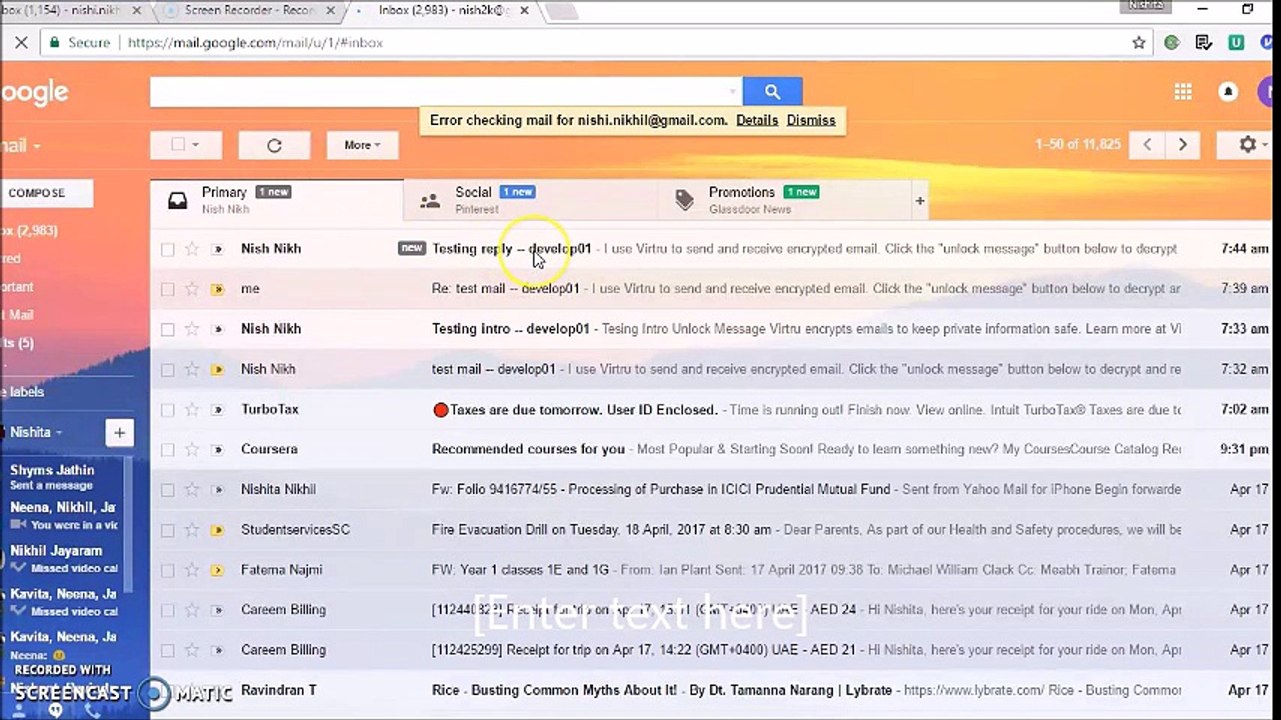Switch to the Promotions tab
Image resolution: width=1281 pixels, height=720 pixels.
785,200
